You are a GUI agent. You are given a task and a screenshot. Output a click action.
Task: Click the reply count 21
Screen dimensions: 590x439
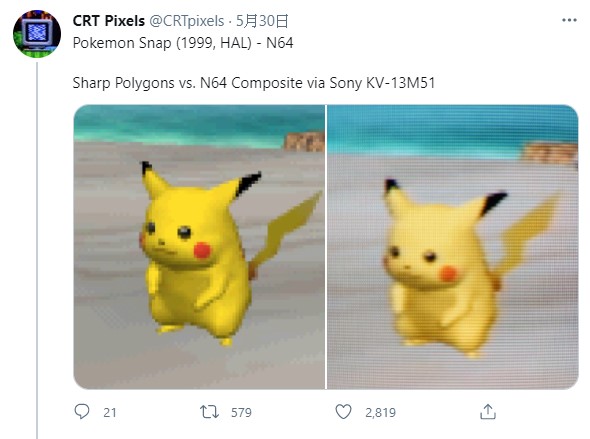click(109, 413)
